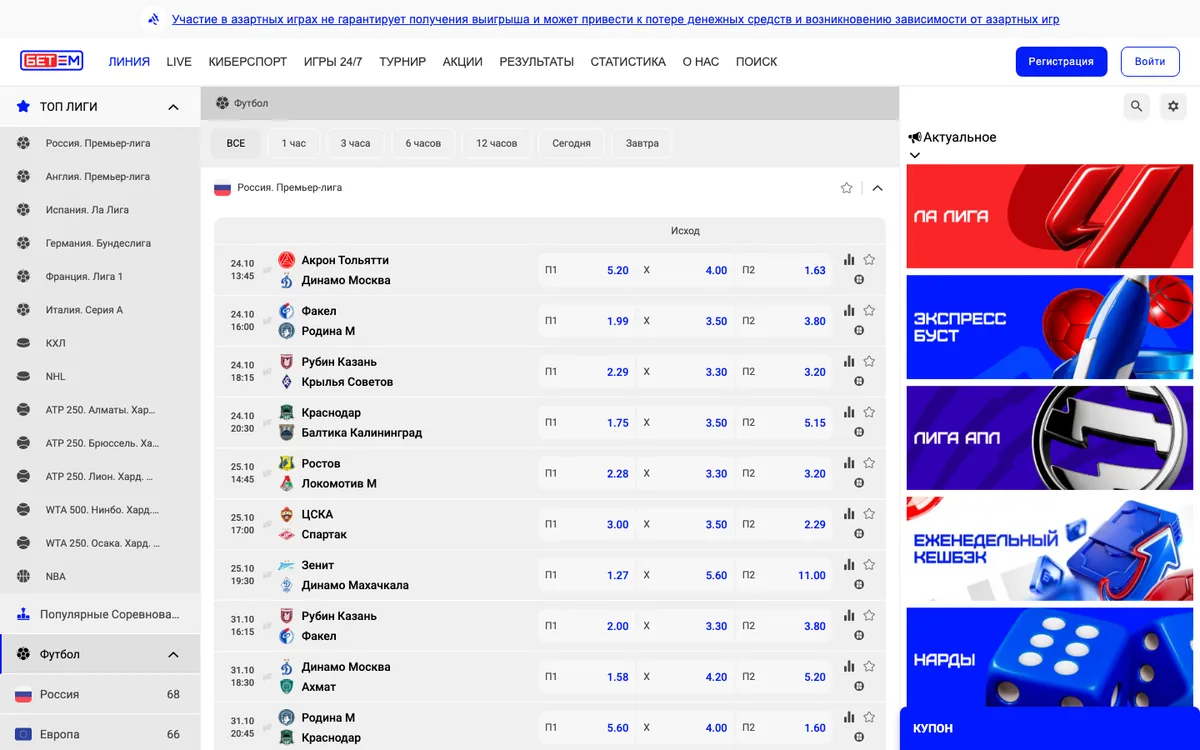The height and width of the screenshot is (750, 1200).
Task: Open the LIVE menu item
Action: 179,61
